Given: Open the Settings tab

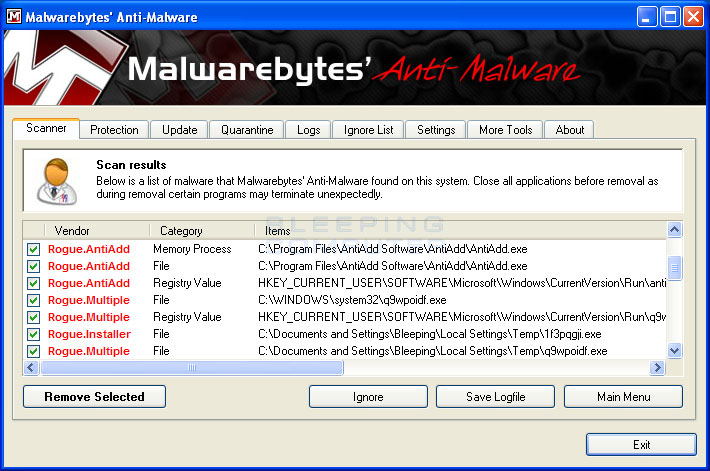Looking at the screenshot, I should coord(436,130).
